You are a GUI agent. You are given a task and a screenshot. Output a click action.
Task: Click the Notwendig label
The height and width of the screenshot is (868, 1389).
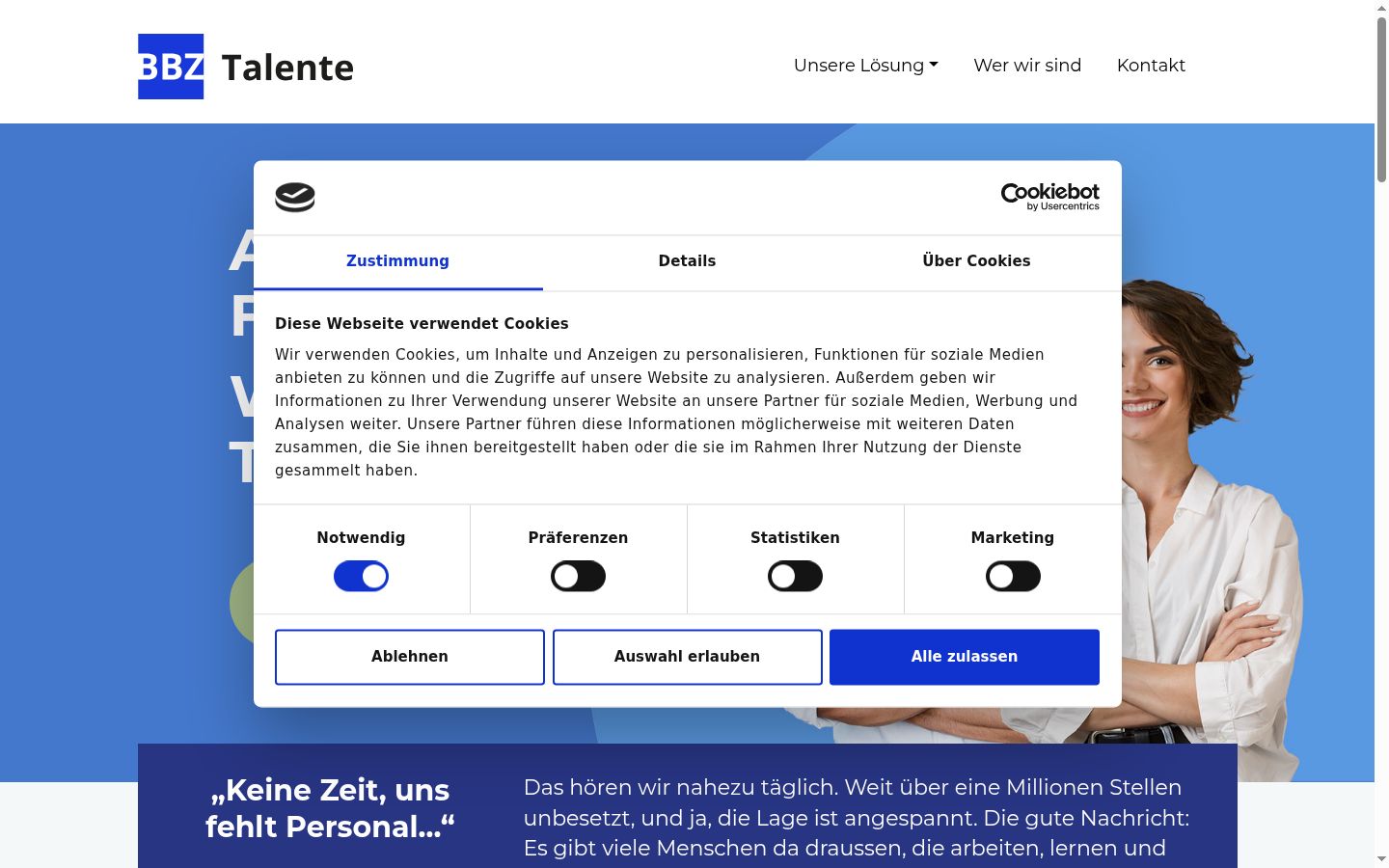point(361,538)
